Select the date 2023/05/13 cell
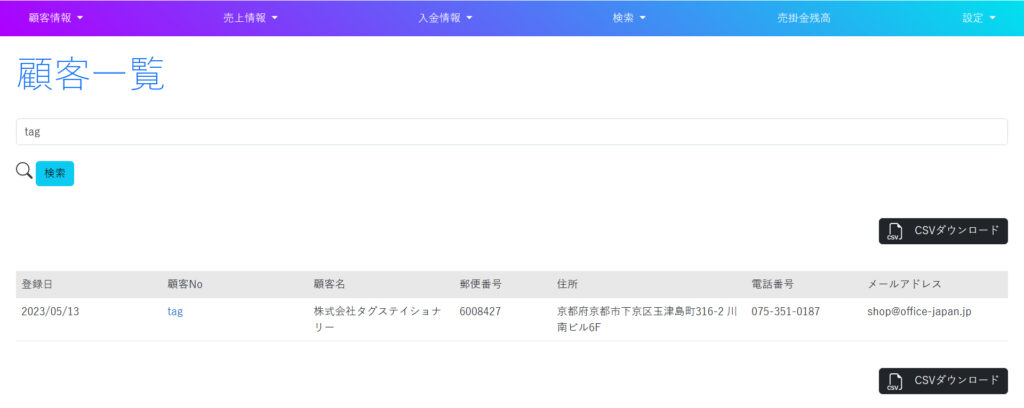This screenshot has height=408, width=1024. [50, 311]
